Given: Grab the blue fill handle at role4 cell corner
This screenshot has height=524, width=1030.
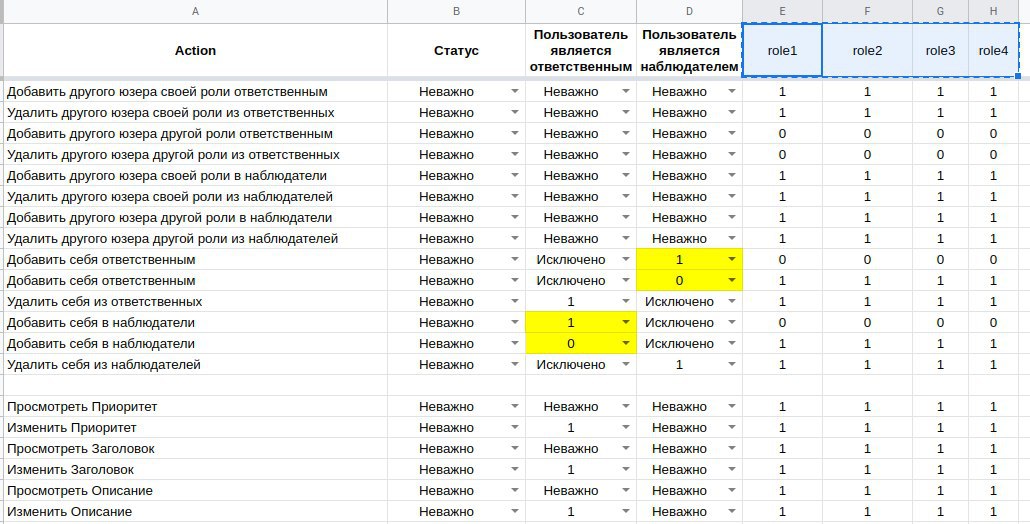Looking at the screenshot, I should (x=1018, y=76).
